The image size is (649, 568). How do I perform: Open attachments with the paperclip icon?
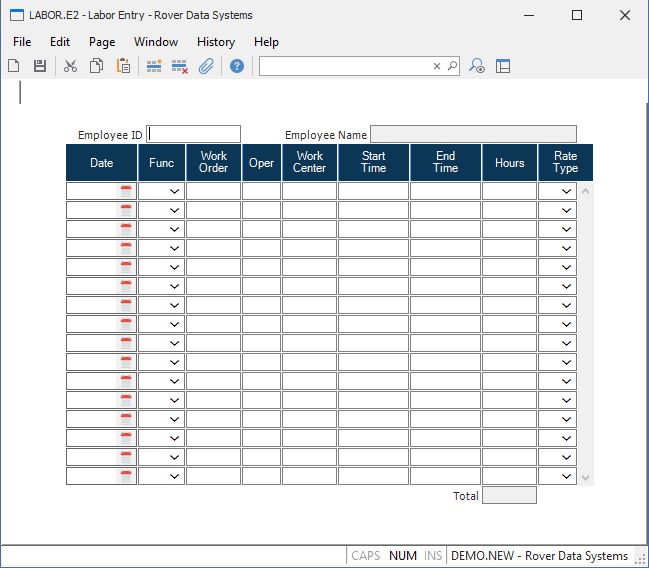(206, 66)
